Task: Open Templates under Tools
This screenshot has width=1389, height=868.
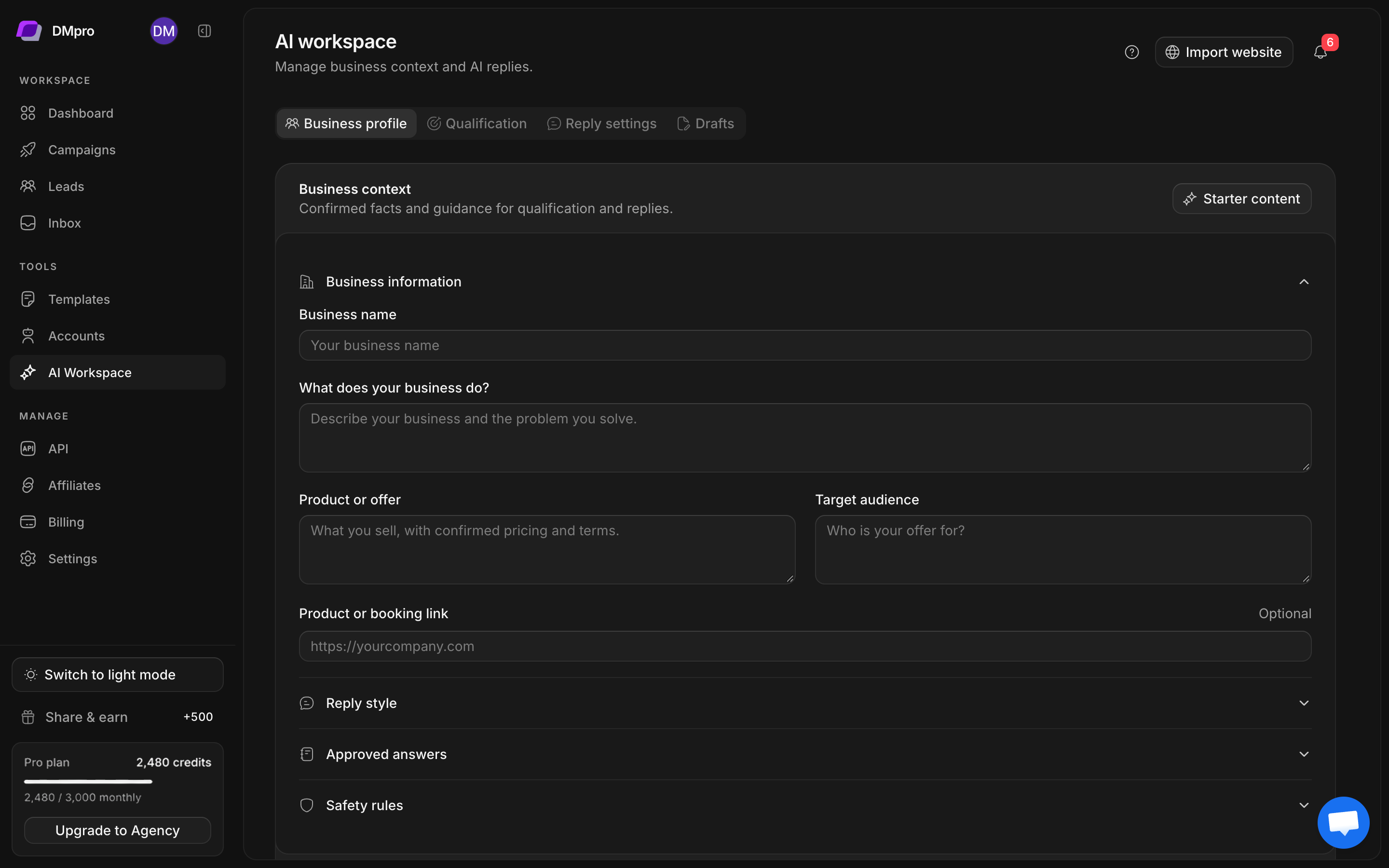Action: click(118, 299)
